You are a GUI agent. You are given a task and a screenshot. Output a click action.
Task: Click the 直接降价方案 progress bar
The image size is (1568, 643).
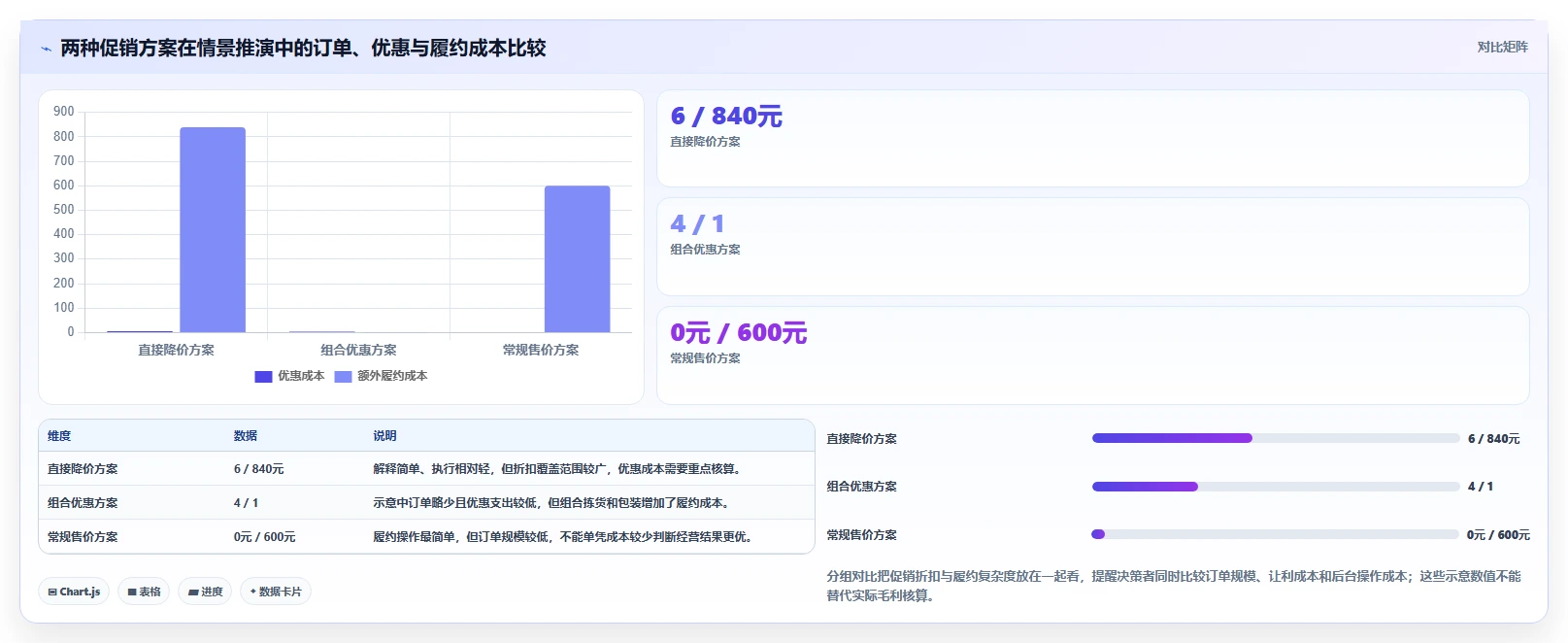(x=1275, y=438)
